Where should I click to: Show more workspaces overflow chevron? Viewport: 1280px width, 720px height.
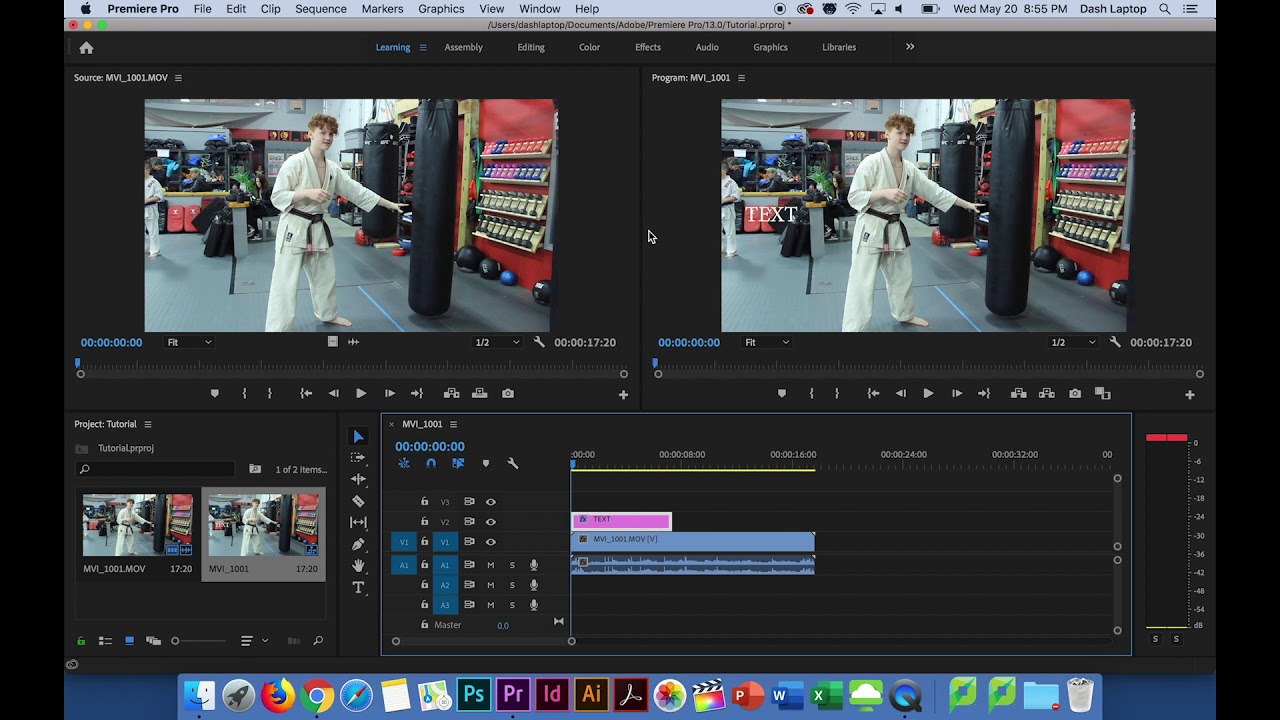click(x=910, y=46)
